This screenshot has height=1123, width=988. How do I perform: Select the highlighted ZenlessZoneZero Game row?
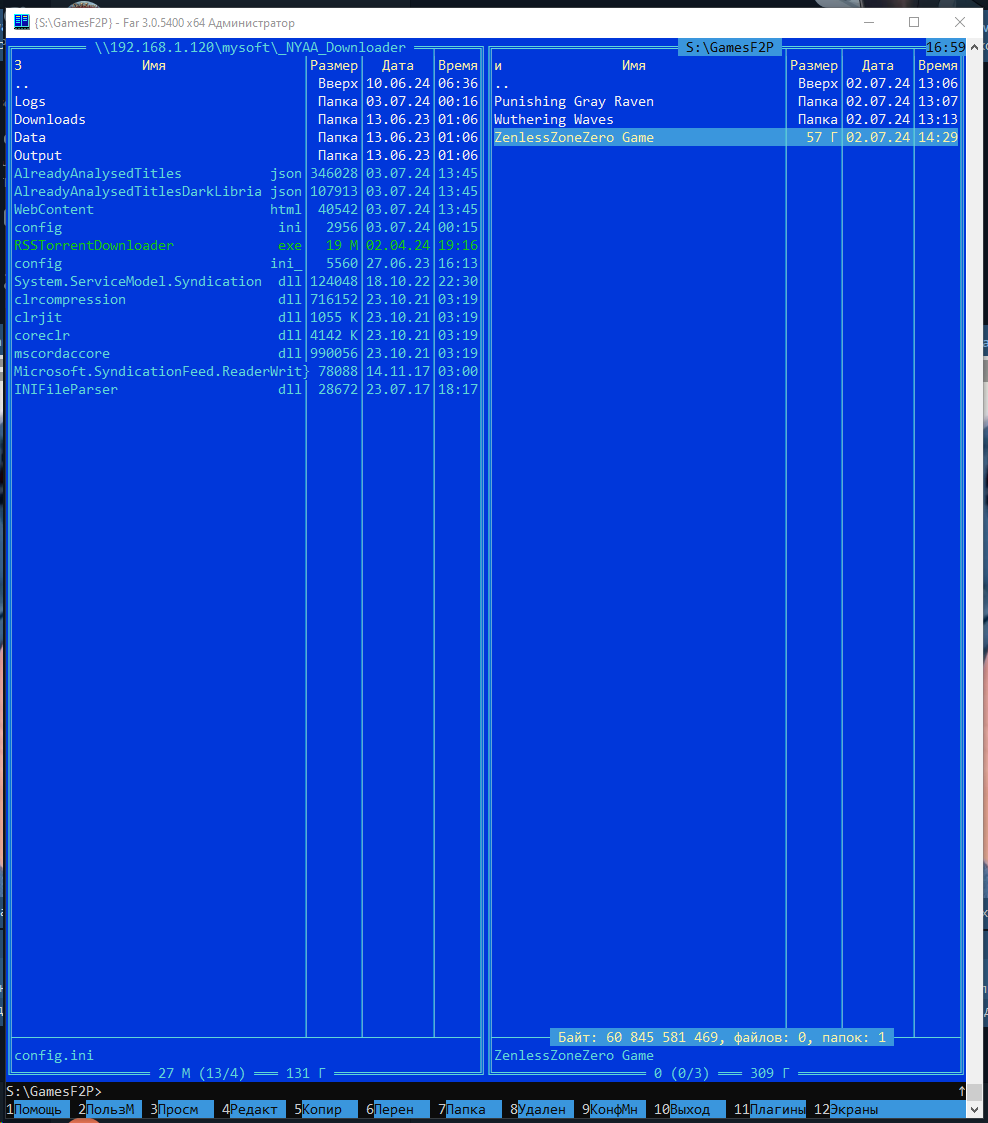click(726, 138)
